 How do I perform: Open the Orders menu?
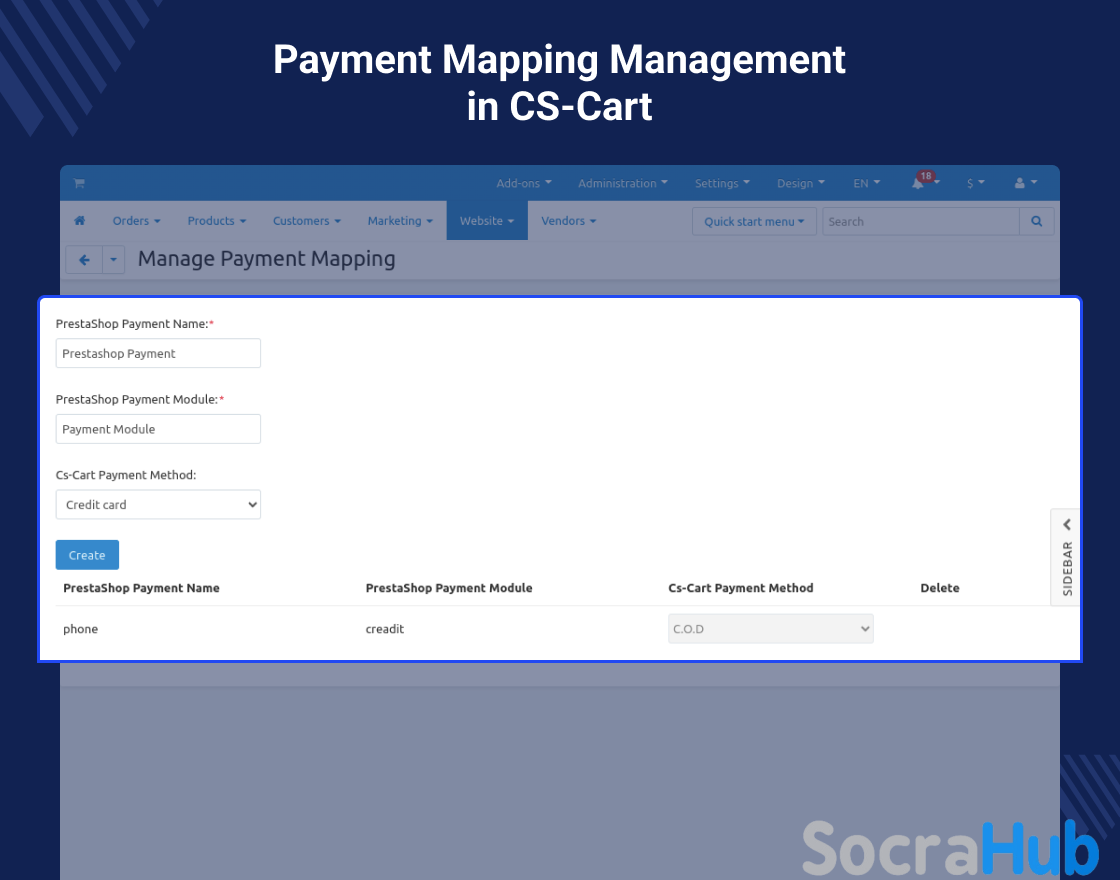136,221
